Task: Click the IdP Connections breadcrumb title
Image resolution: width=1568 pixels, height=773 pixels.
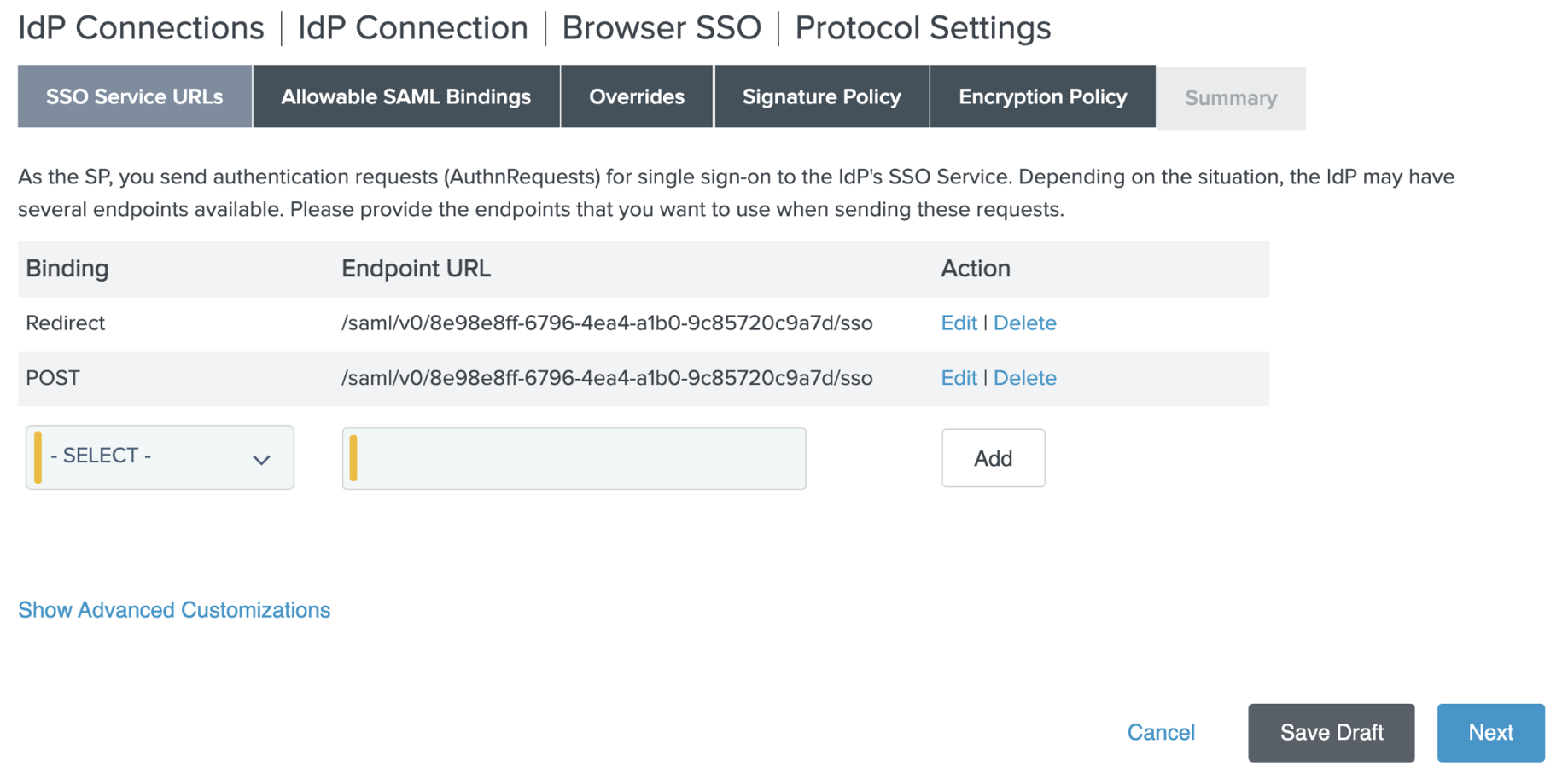Action: [141, 28]
